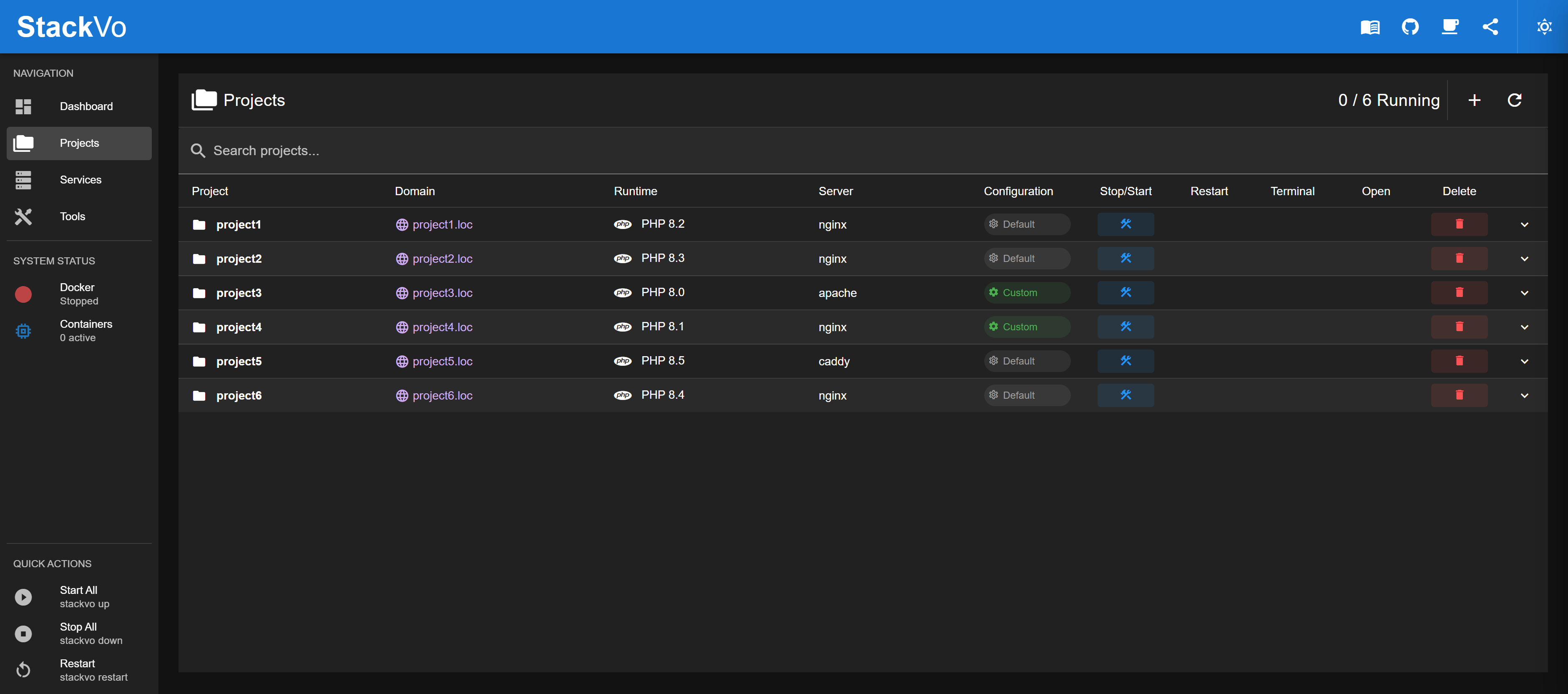The height and width of the screenshot is (694, 1568).
Task: Switch to the Services section
Action: point(80,180)
